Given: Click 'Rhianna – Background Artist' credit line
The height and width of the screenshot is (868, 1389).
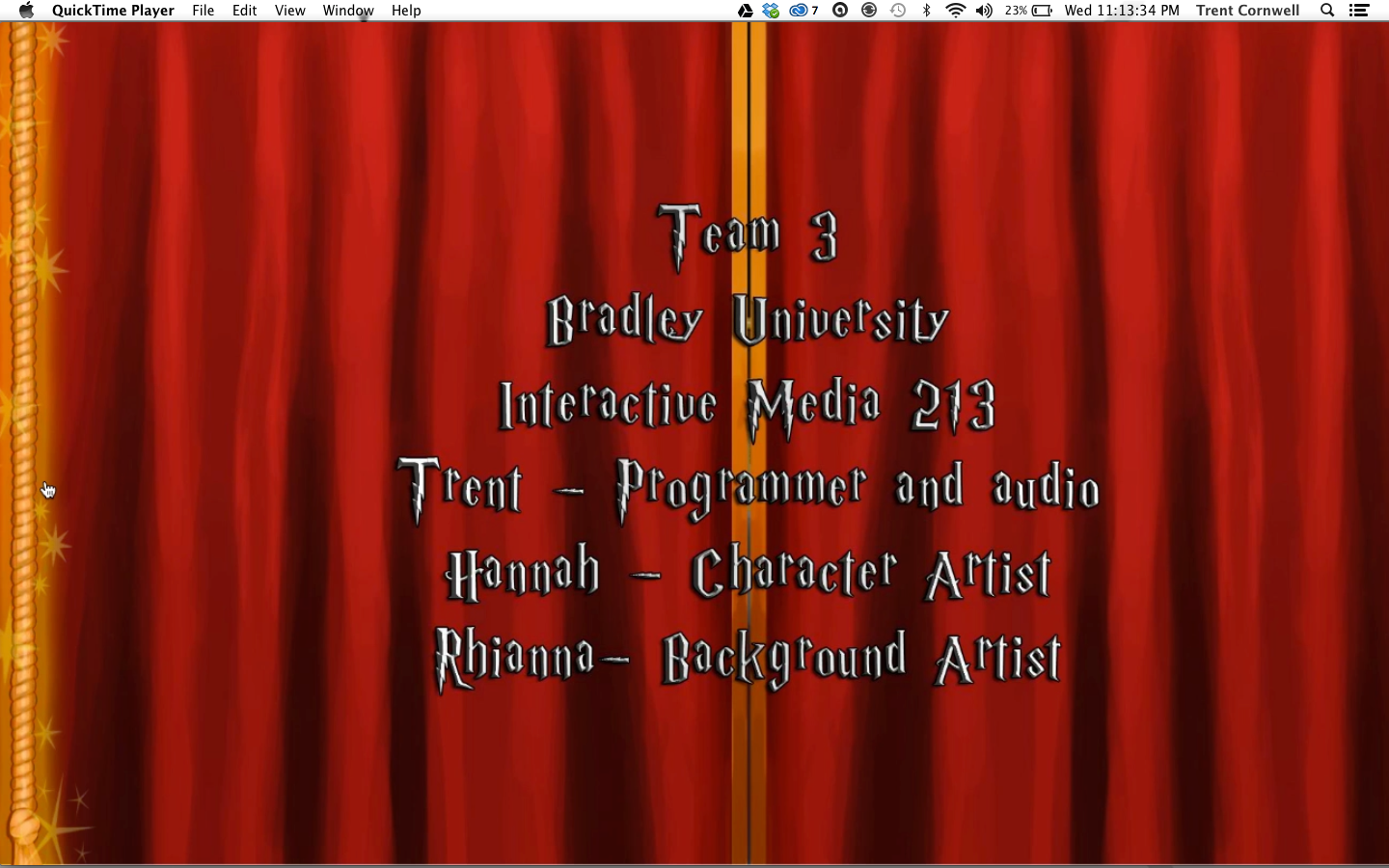Looking at the screenshot, I should click(749, 659).
